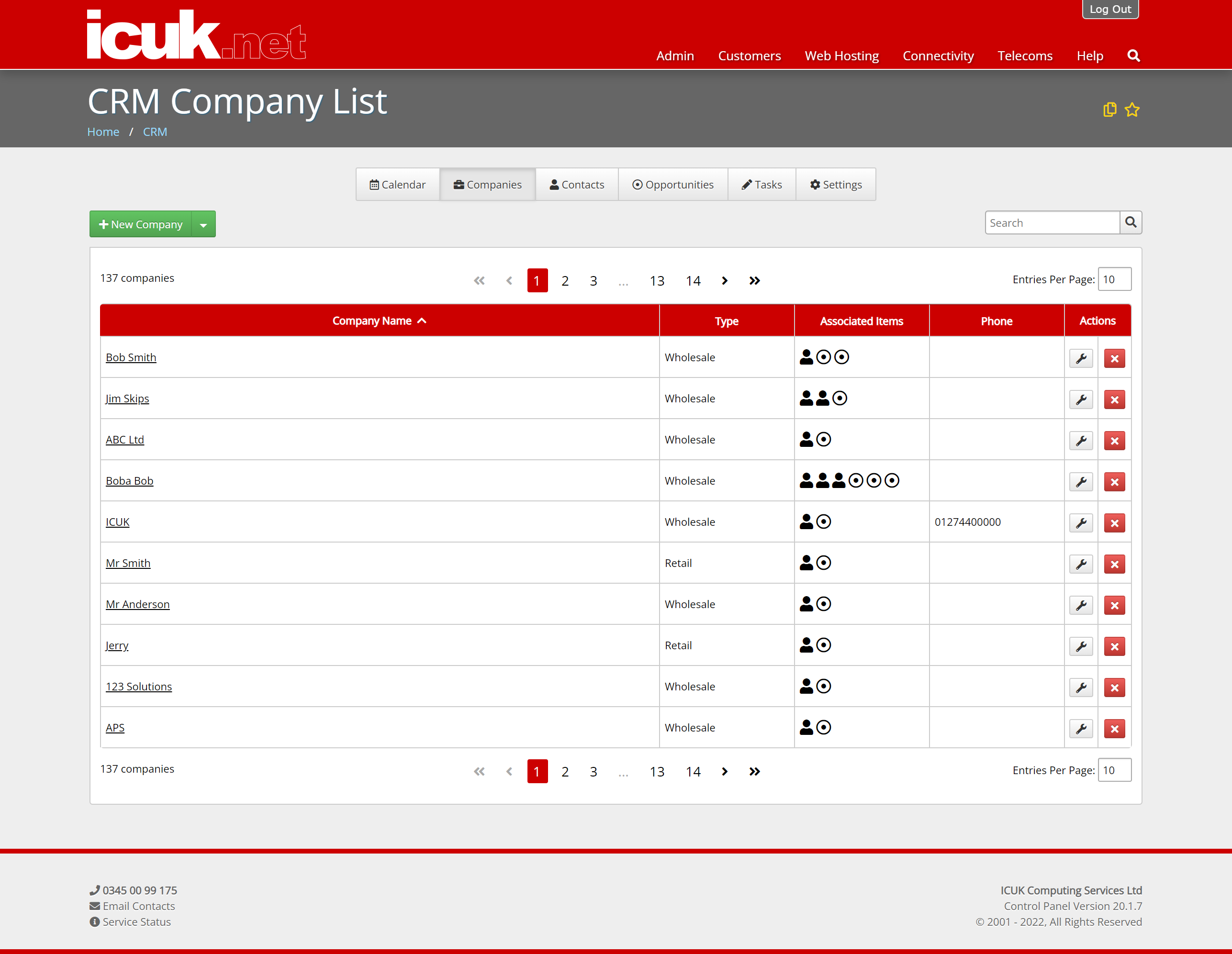Edit Mr Smith with wrench icon
Screen dimensions: 1232x954
[x=1081, y=565]
